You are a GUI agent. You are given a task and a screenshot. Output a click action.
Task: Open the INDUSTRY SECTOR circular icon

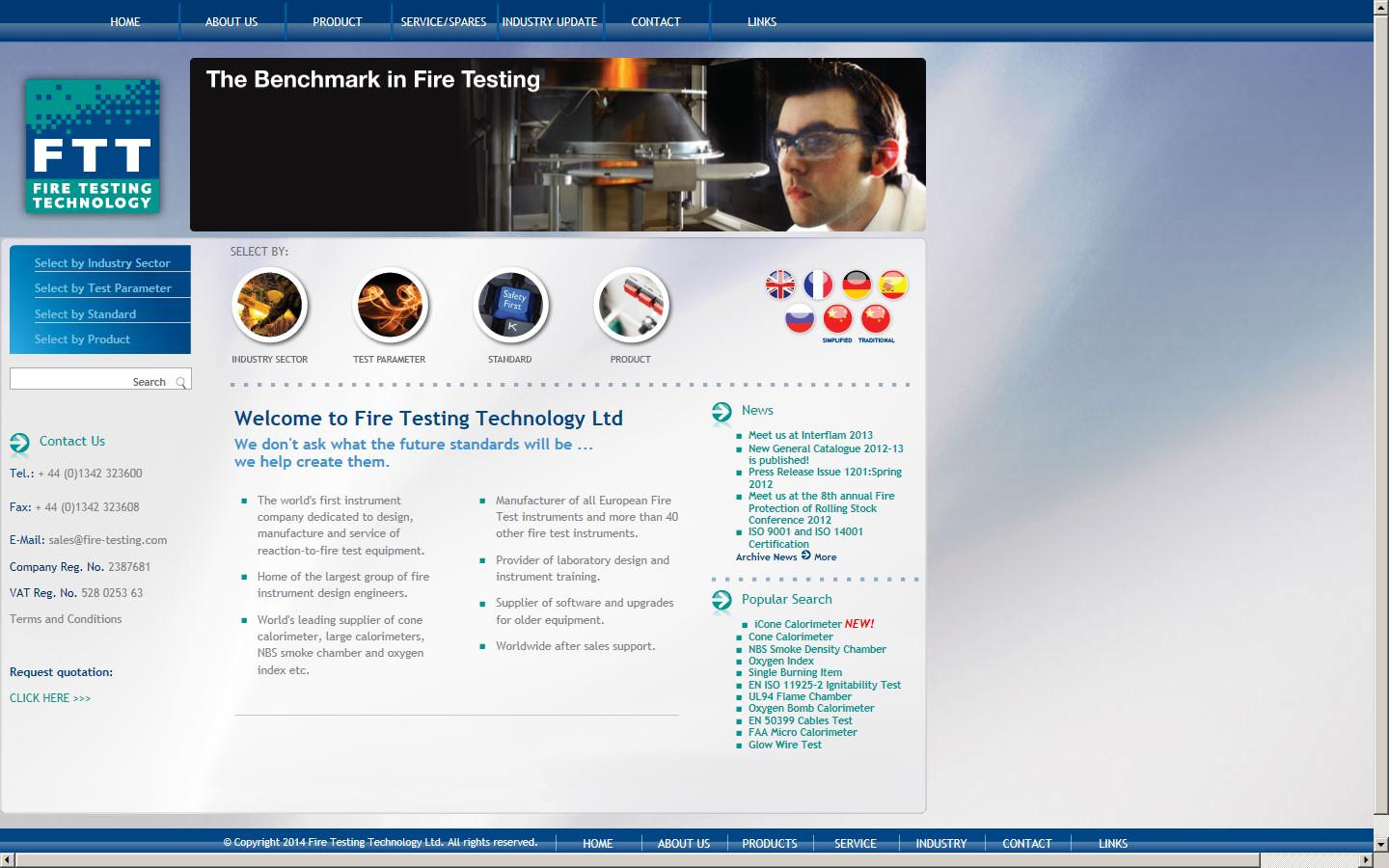270,304
